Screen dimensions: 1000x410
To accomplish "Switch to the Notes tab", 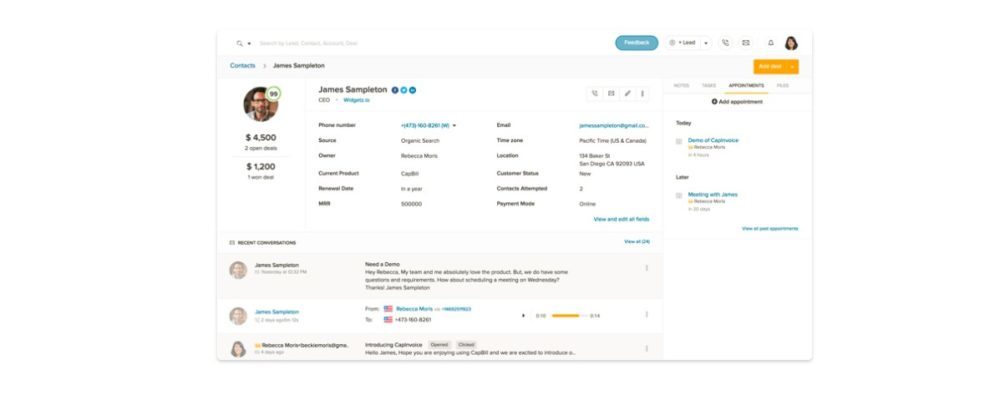I will pyautogui.click(x=681, y=86).
